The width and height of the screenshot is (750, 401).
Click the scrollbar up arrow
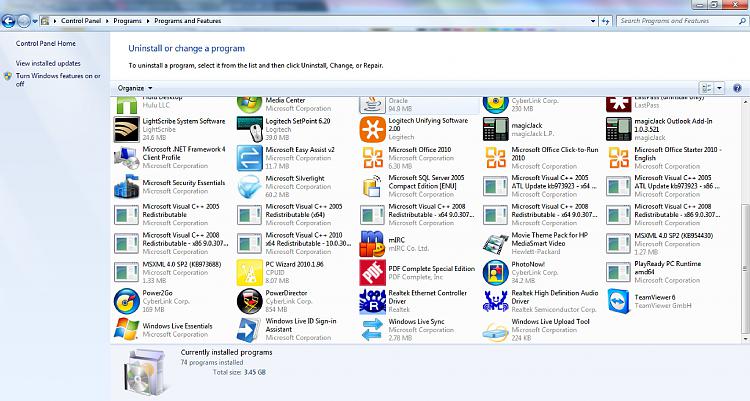pyautogui.click(x=745, y=101)
